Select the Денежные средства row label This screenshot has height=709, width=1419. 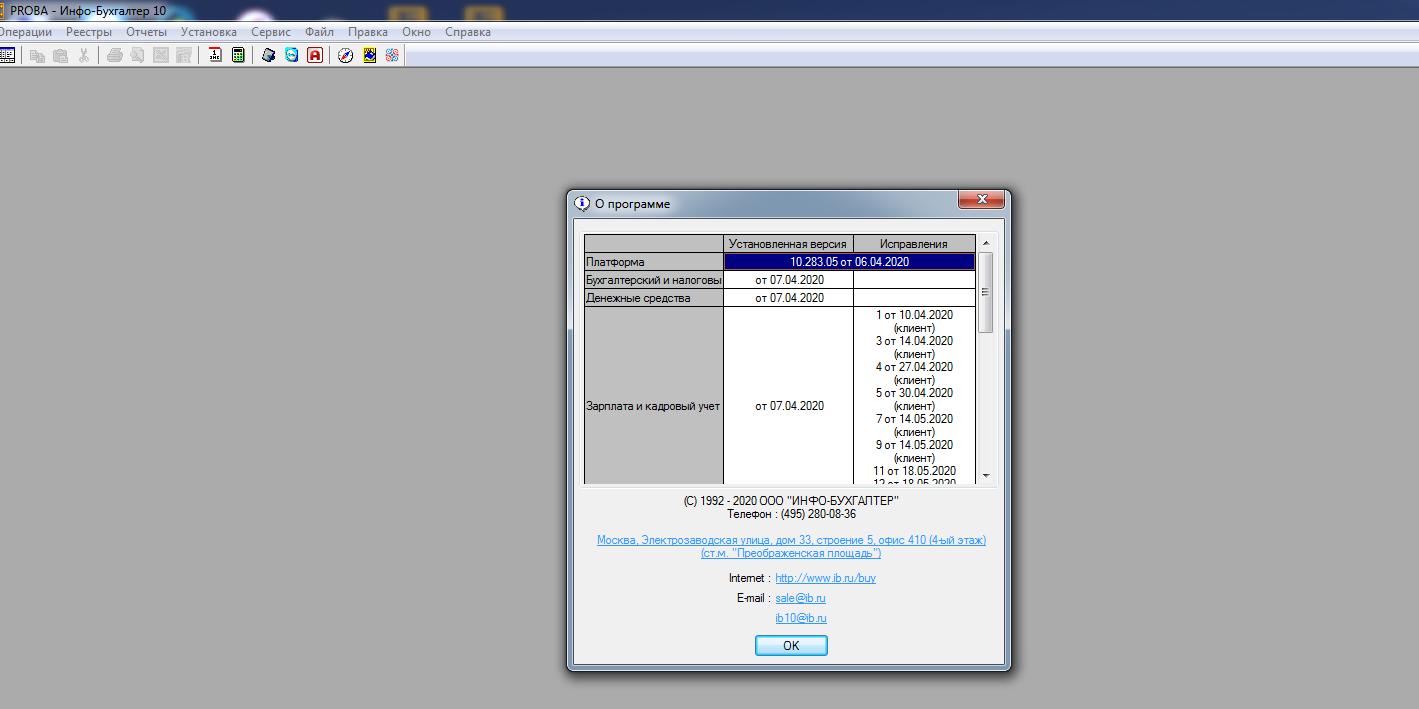654,298
